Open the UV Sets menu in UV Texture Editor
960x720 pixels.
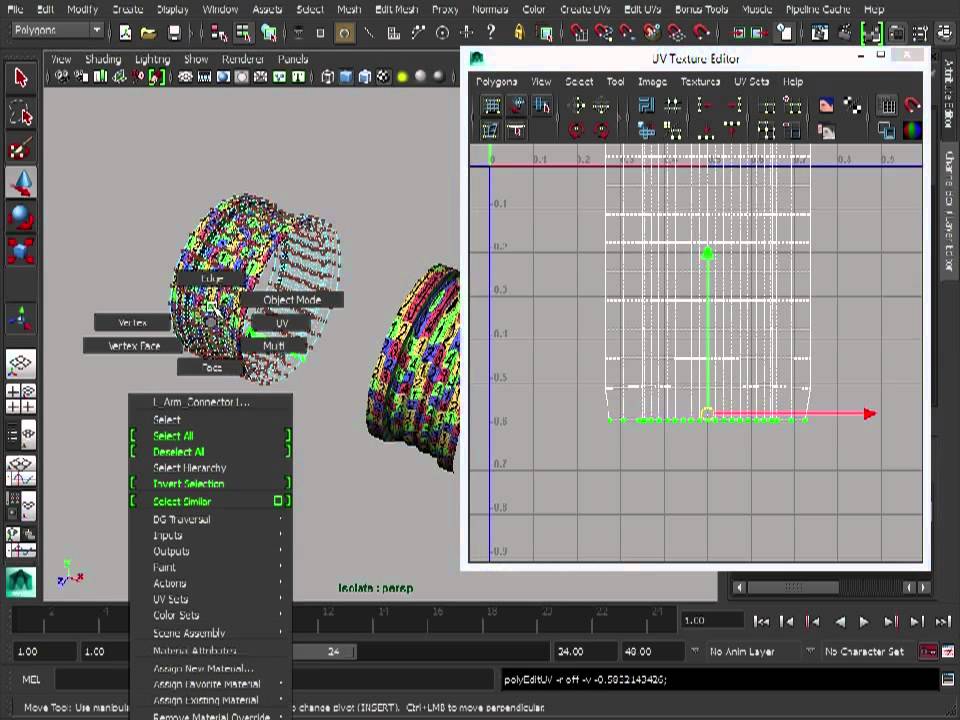[x=751, y=81]
